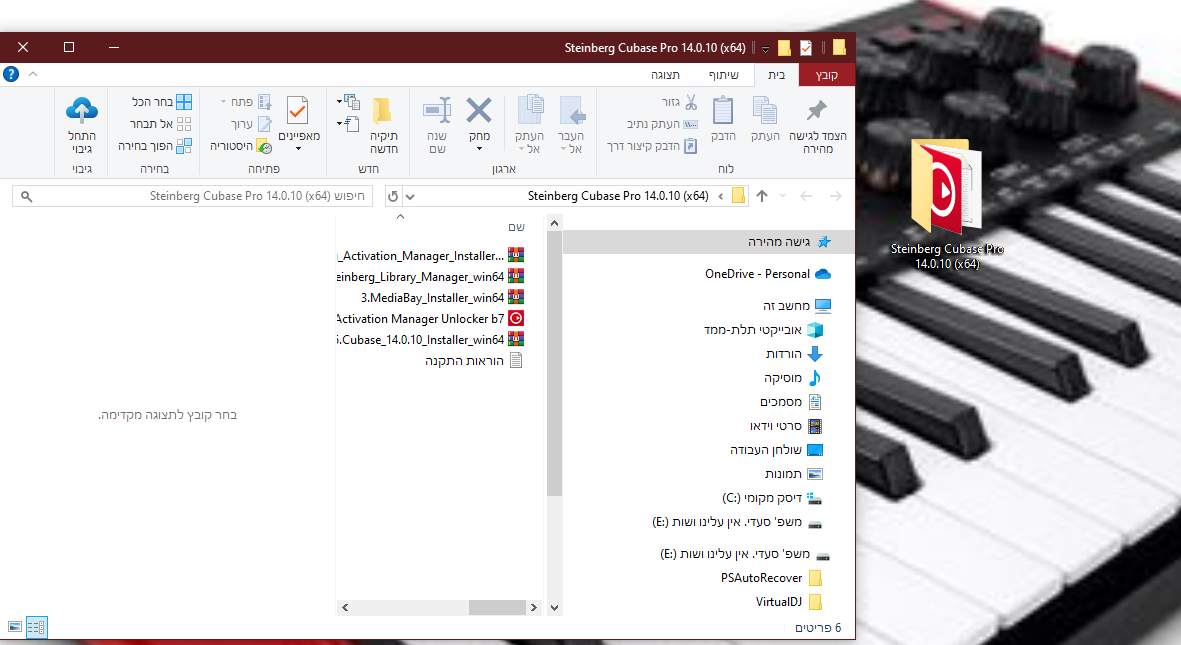Click the navigation pane scroll down arrow
The image size is (1181, 645).
pos(554,607)
